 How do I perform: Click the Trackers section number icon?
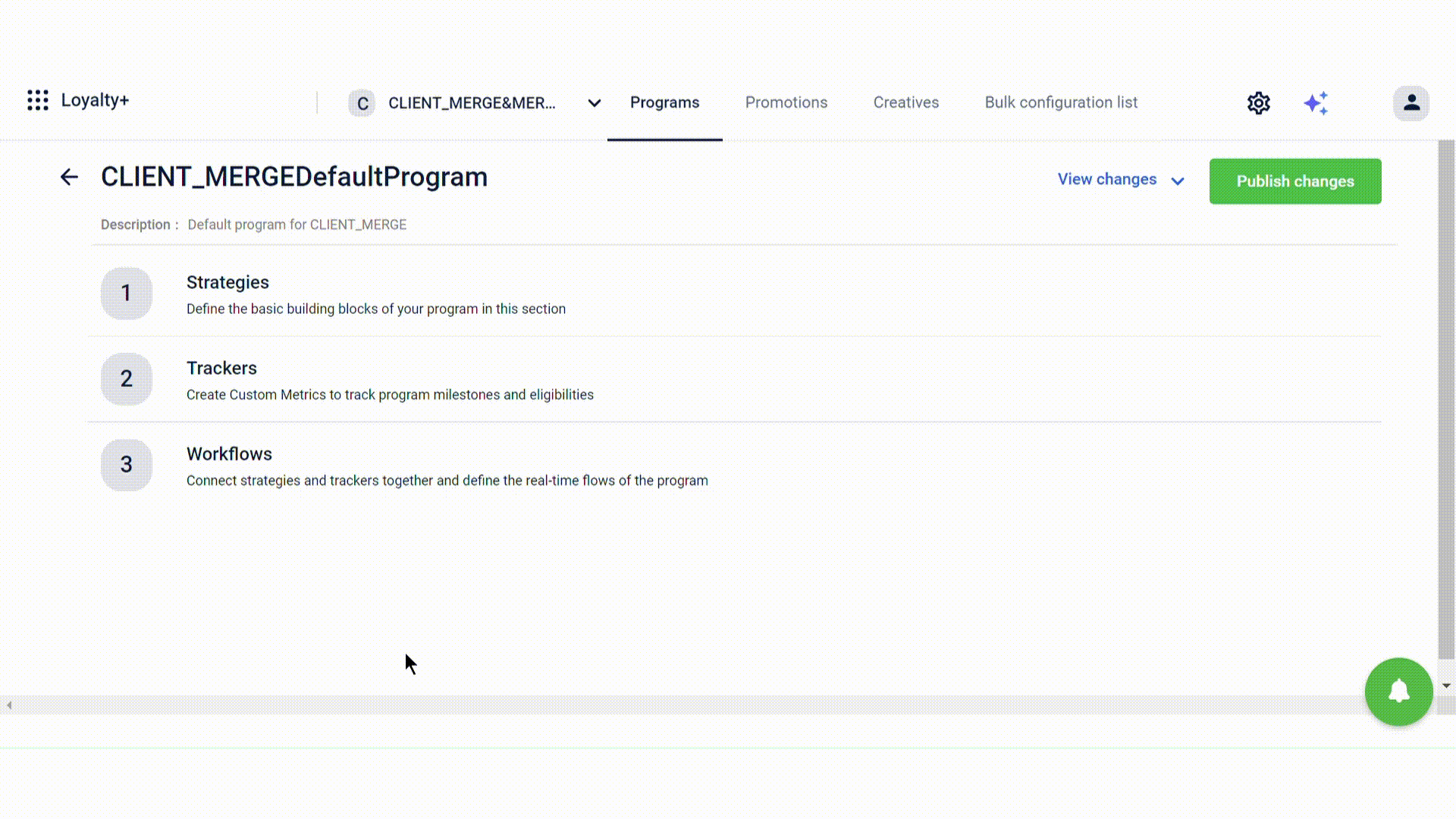click(x=126, y=378)
